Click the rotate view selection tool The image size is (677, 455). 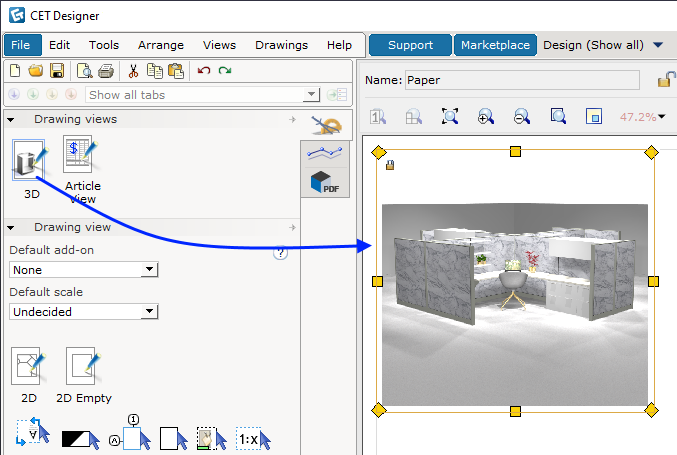pyautogui.click(x=33, y=432)
